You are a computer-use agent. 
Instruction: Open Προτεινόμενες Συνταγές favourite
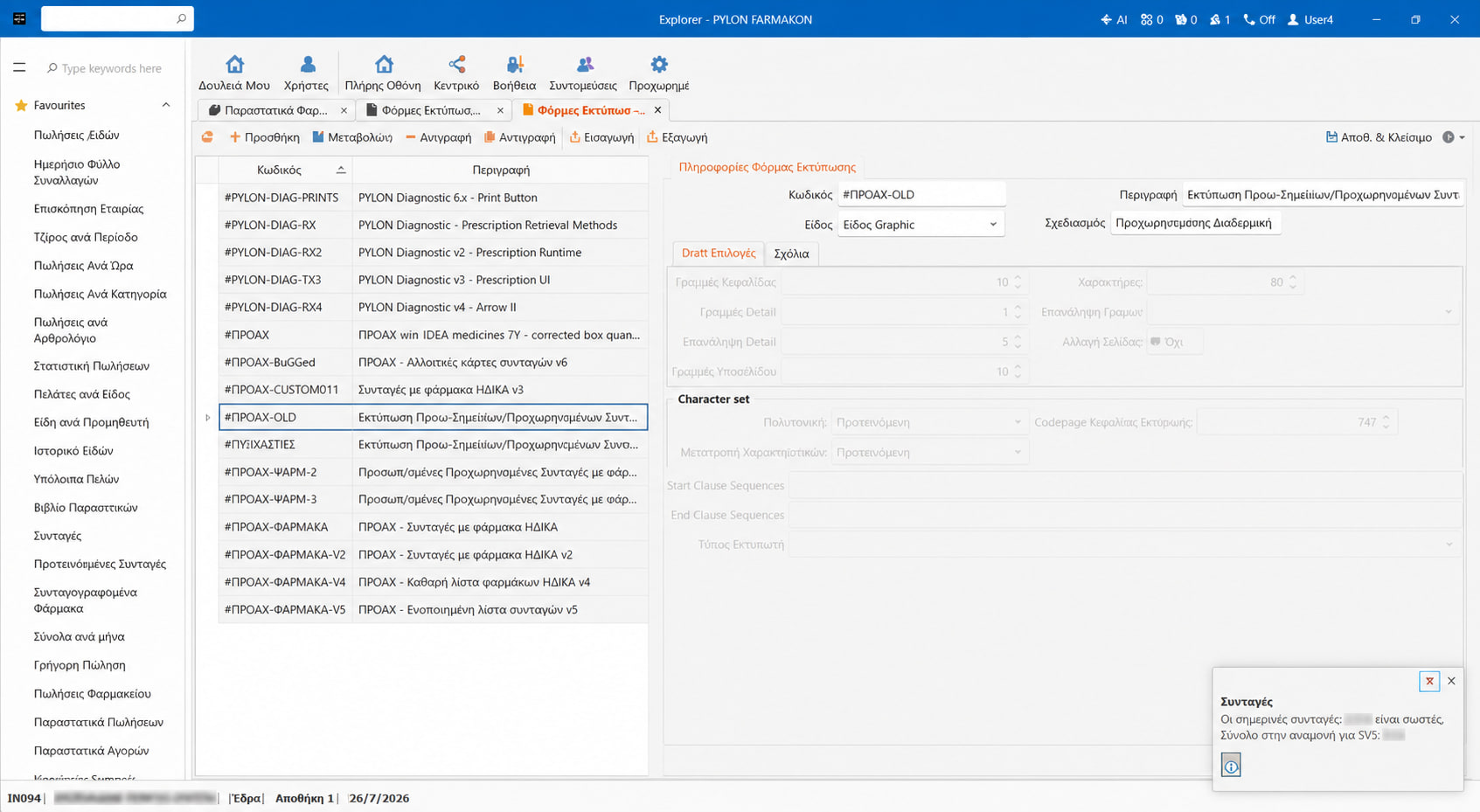pos(100,564)
